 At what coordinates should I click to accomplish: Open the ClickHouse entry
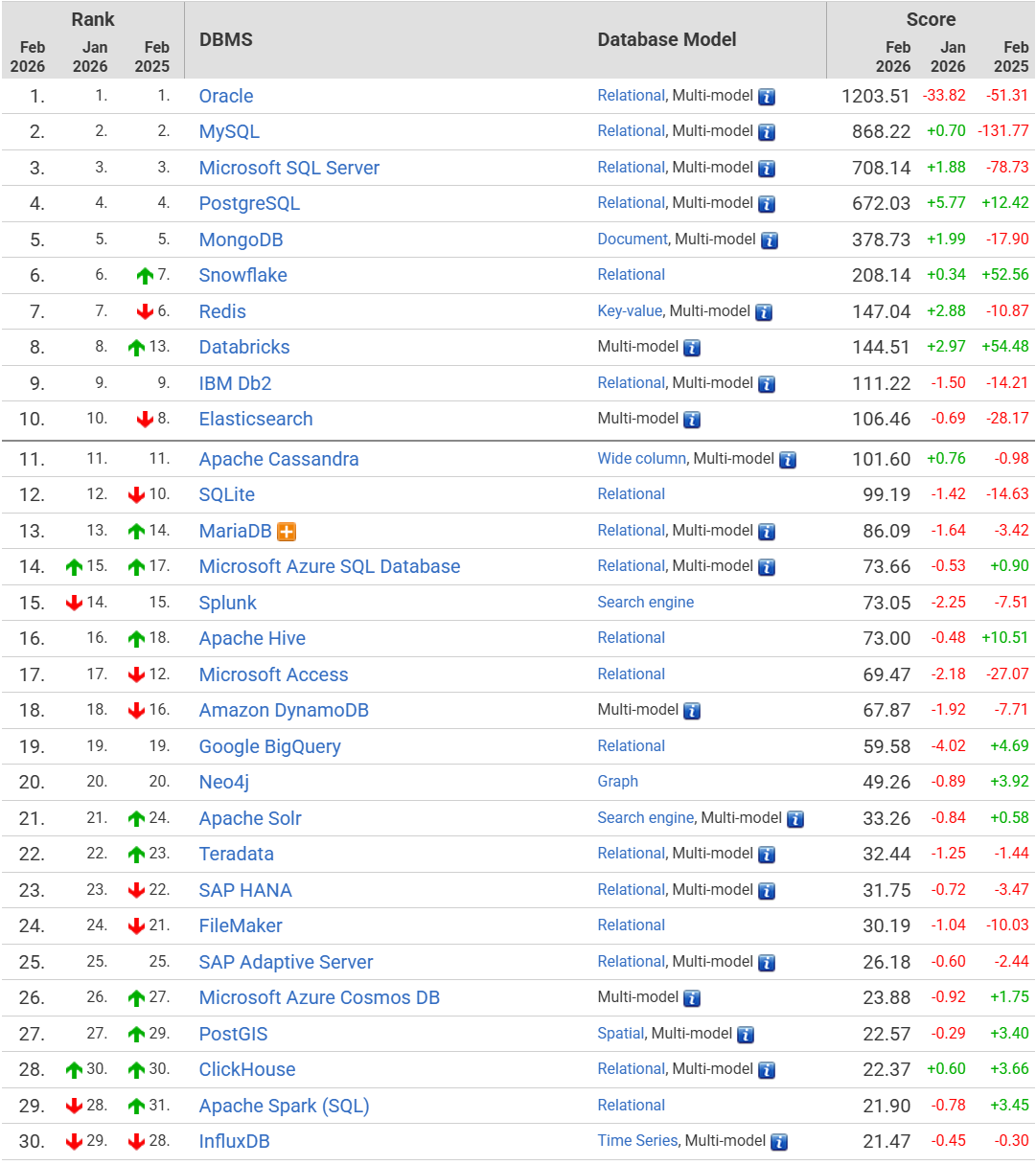pos(247,1069)
